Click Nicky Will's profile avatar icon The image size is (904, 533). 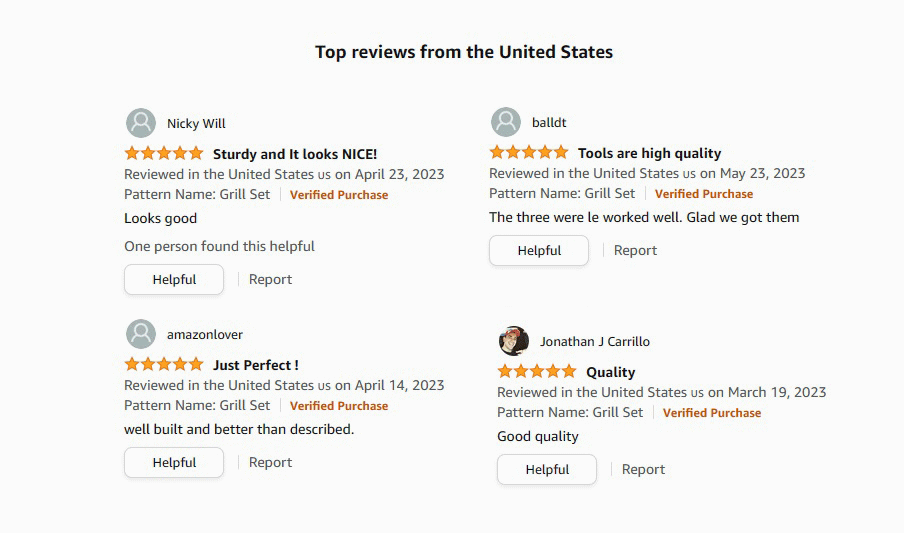tap(141, 123)
